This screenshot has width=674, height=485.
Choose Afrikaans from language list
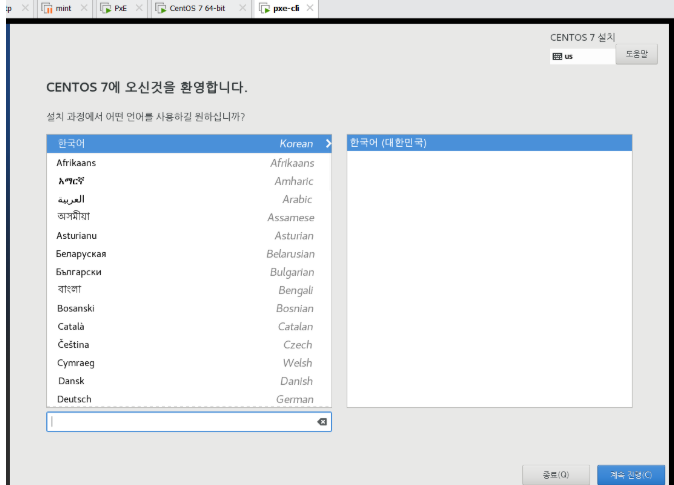[189, 163]
